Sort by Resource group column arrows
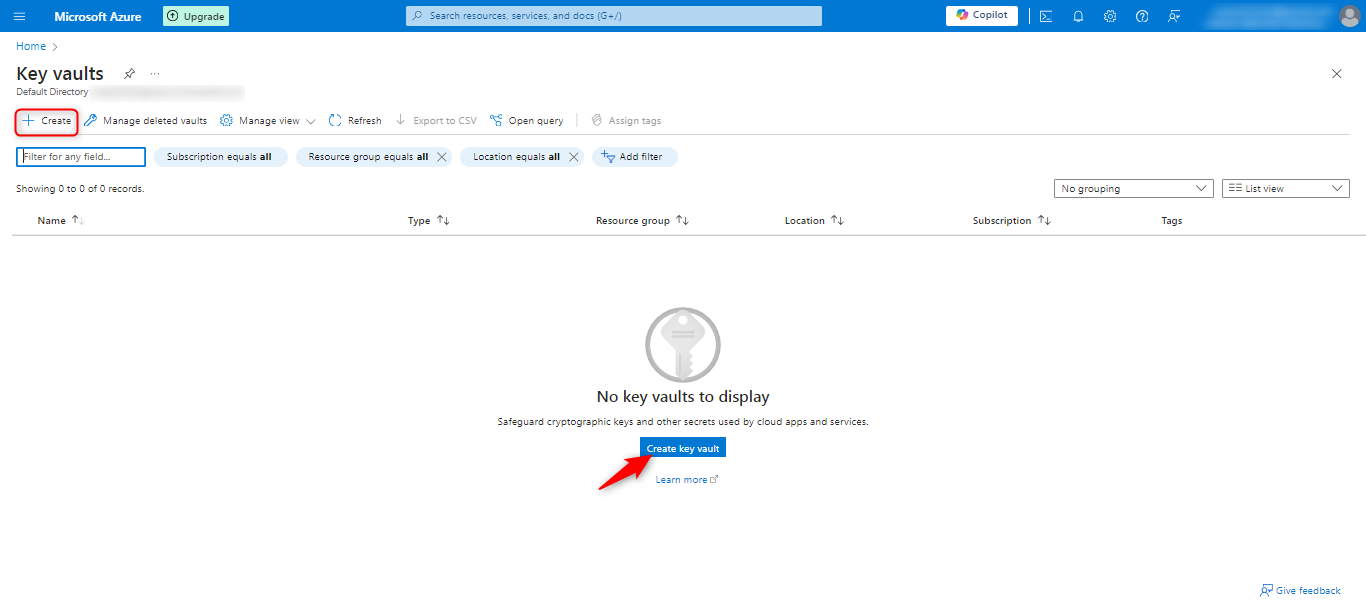 click(683, 220)
